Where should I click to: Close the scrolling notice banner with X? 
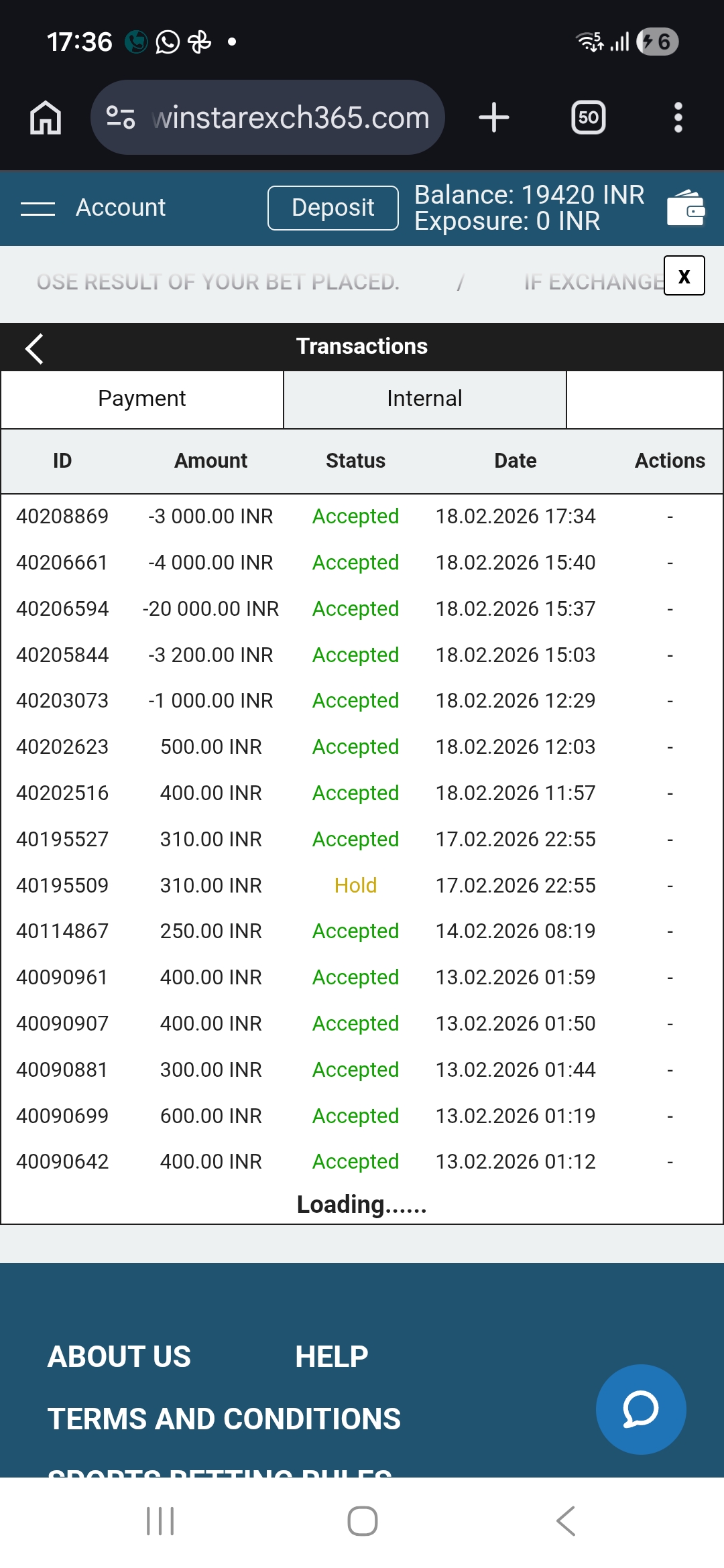pos(684,276)
